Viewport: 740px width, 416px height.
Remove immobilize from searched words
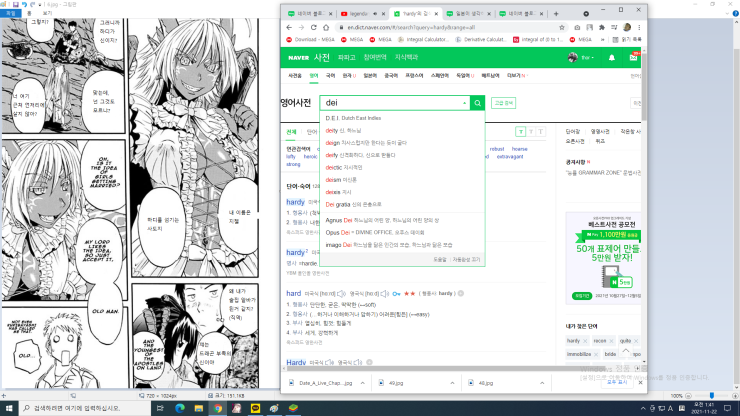[x=596, y=354]
